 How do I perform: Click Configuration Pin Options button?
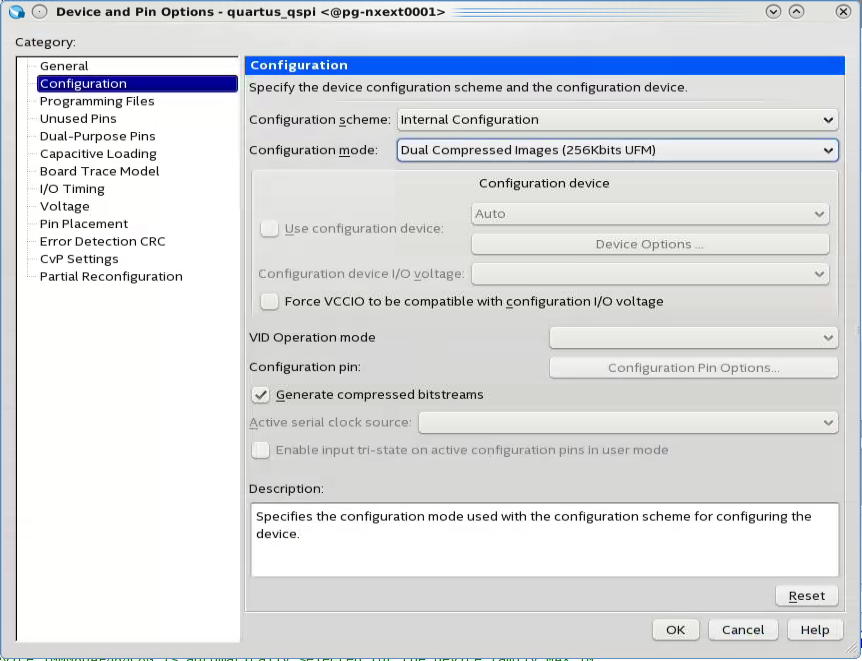[x=693, y=368]
